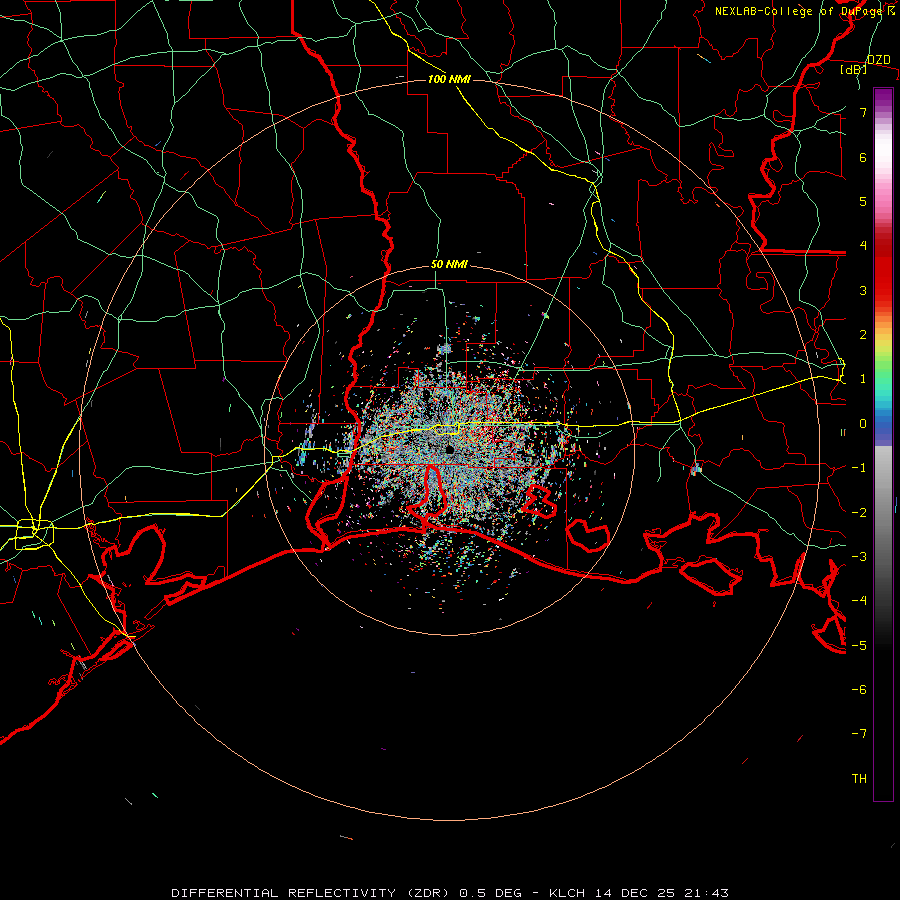Image resolution: width=900 pixels, height=900 pixels.
Task: Click the TH label on the color scale
Action: [859, 779]
